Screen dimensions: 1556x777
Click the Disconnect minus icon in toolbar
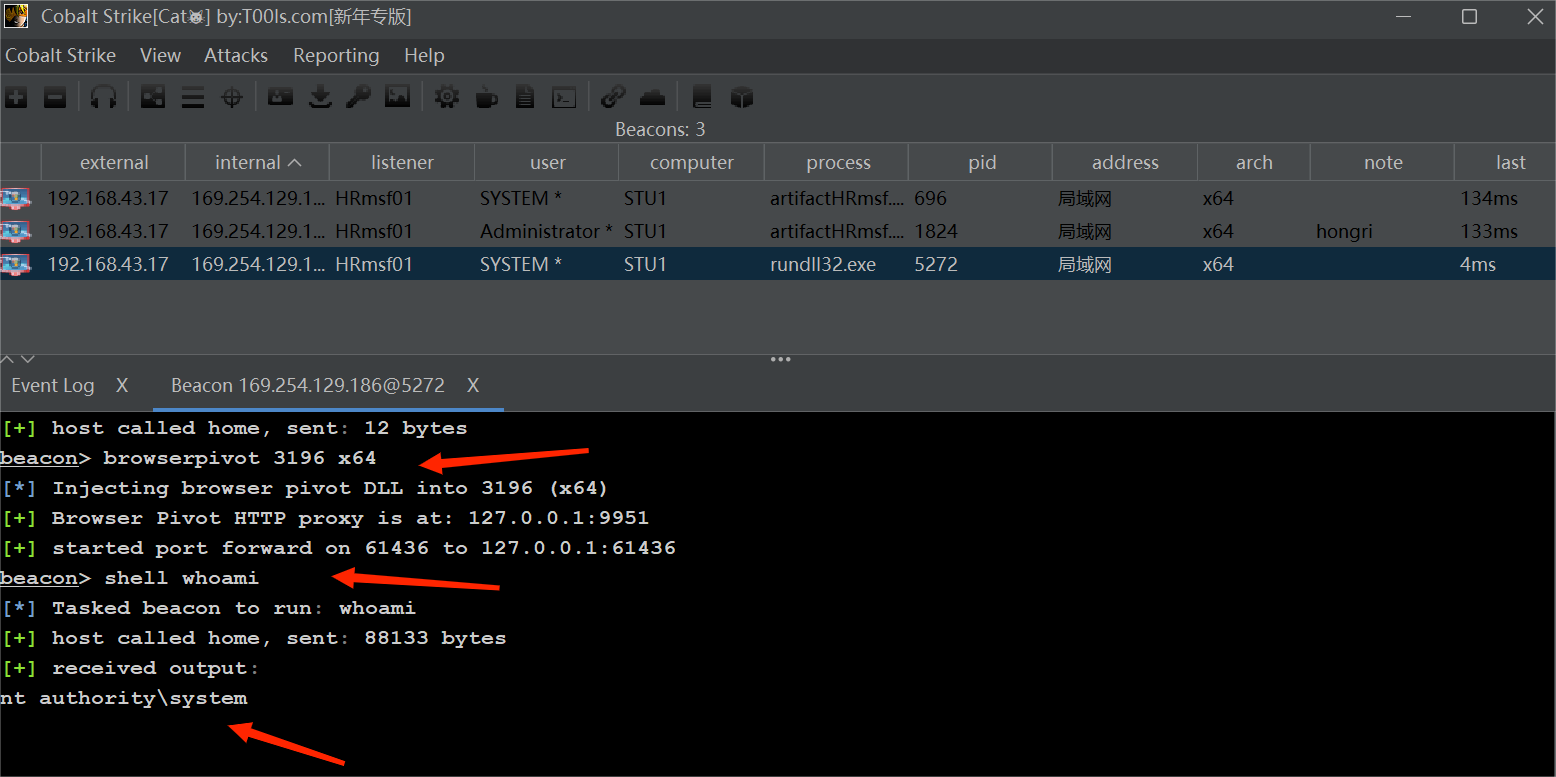[x=55, y=97]
